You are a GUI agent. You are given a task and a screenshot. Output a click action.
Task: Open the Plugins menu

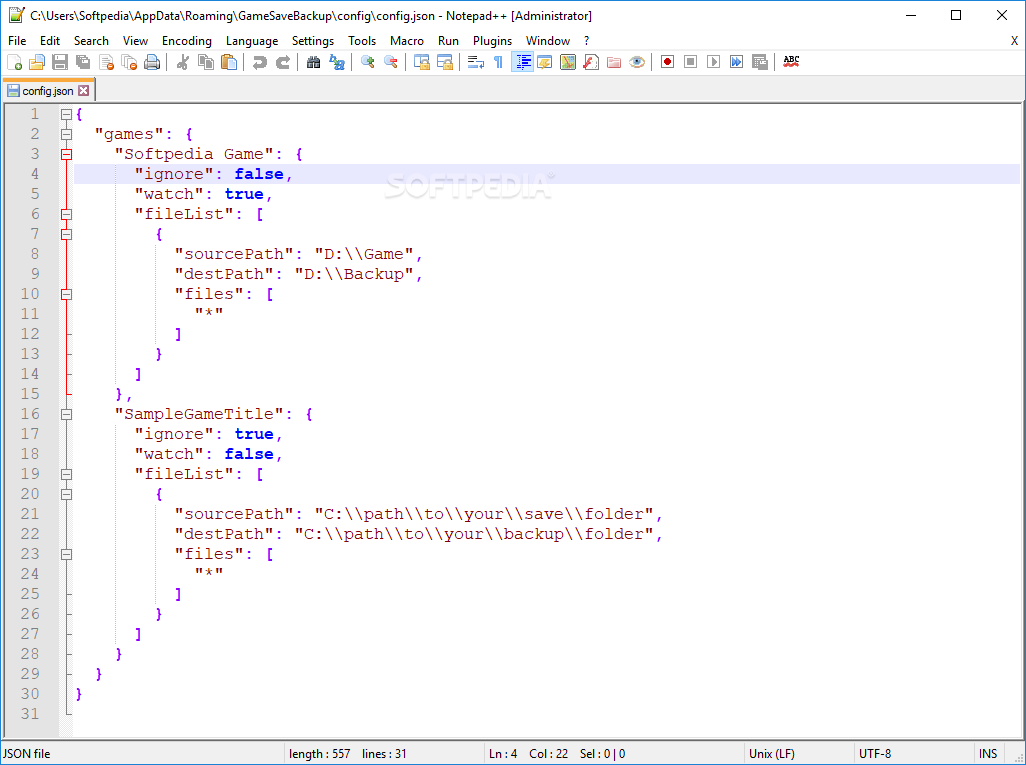point(492,41)
